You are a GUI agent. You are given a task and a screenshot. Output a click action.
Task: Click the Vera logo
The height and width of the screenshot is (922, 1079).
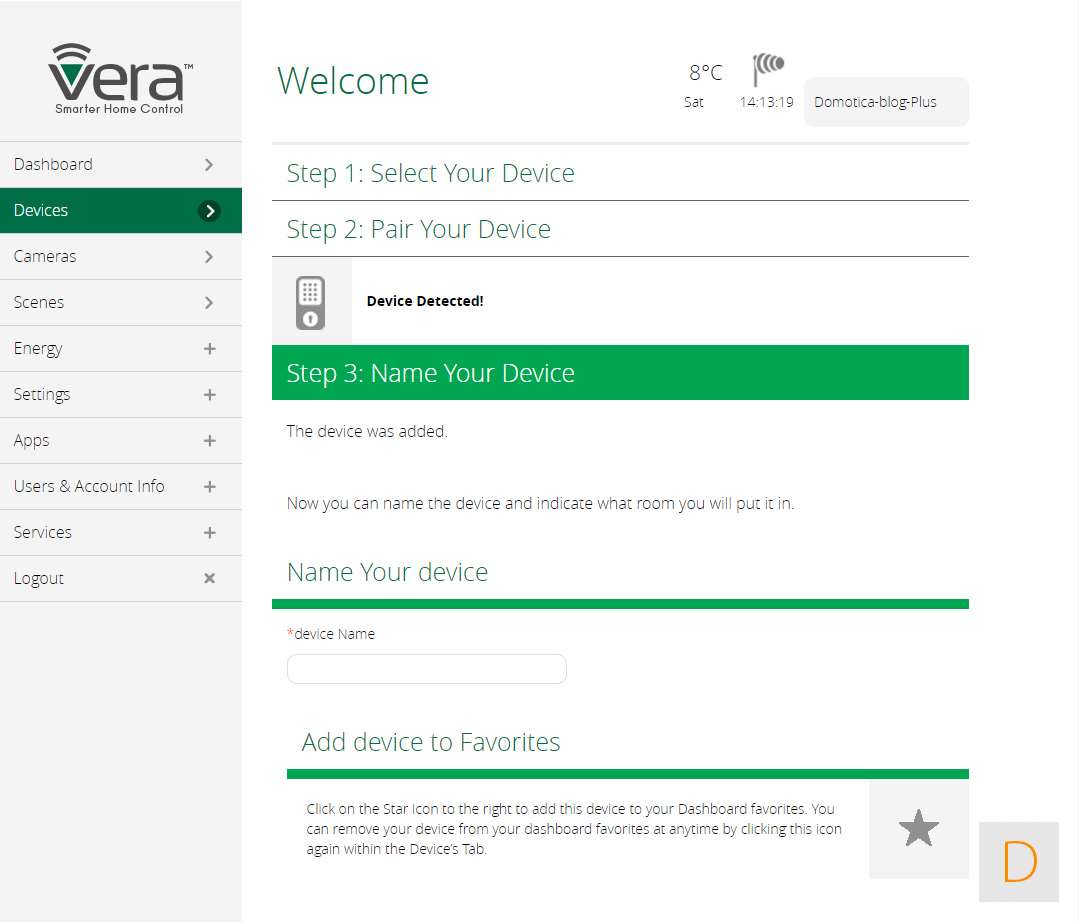pyautogui.click(x=120, y=79)
